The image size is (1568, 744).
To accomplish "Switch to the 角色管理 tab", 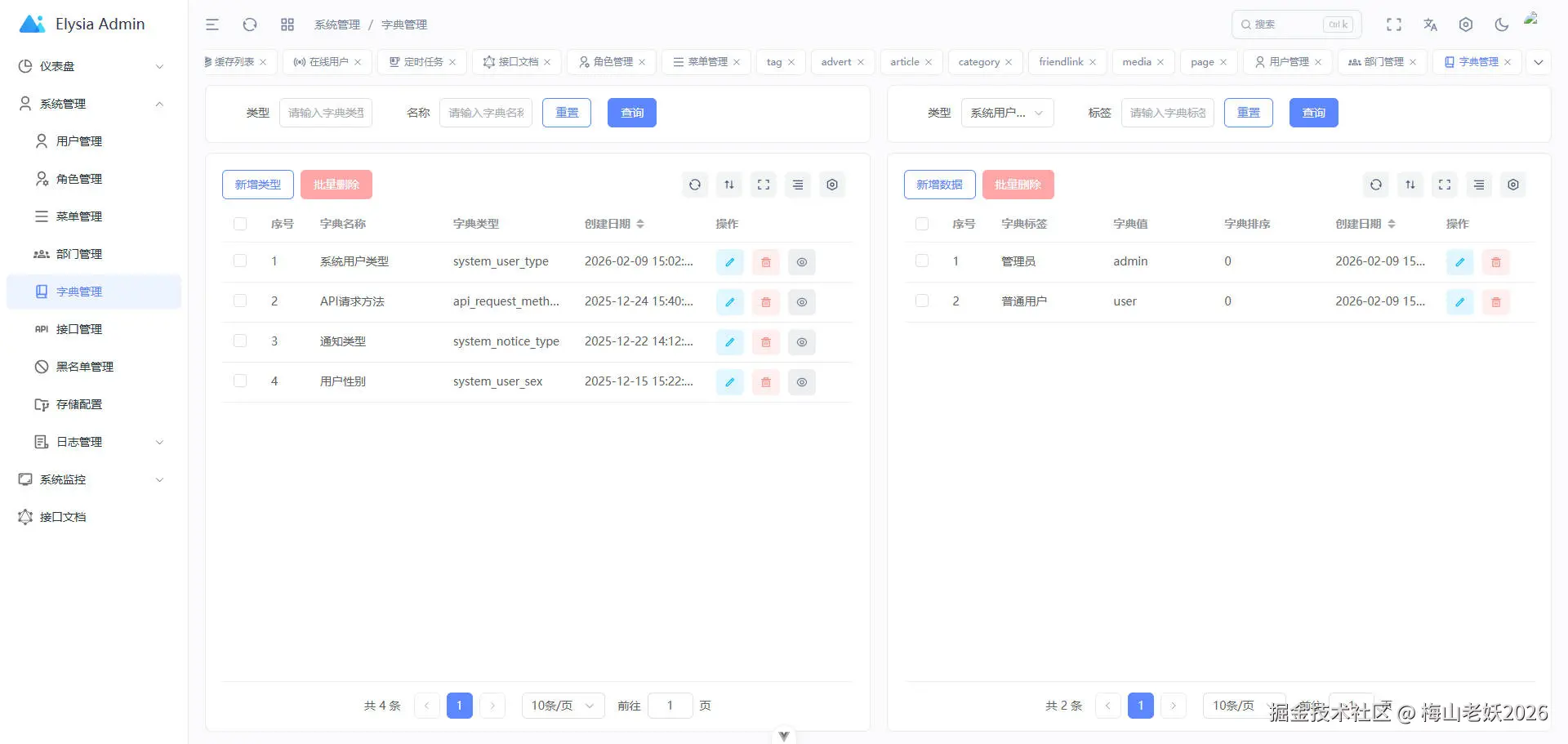I will (x=612, y=62).
